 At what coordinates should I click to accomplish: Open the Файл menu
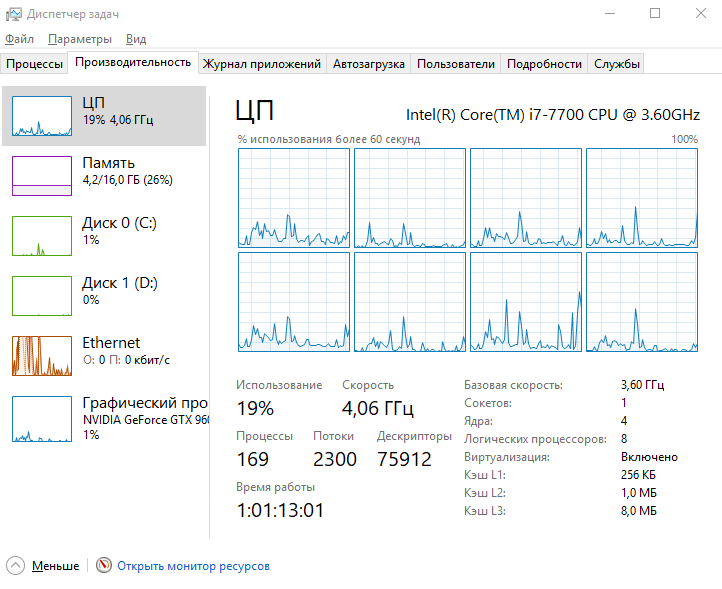coord(19,39)
